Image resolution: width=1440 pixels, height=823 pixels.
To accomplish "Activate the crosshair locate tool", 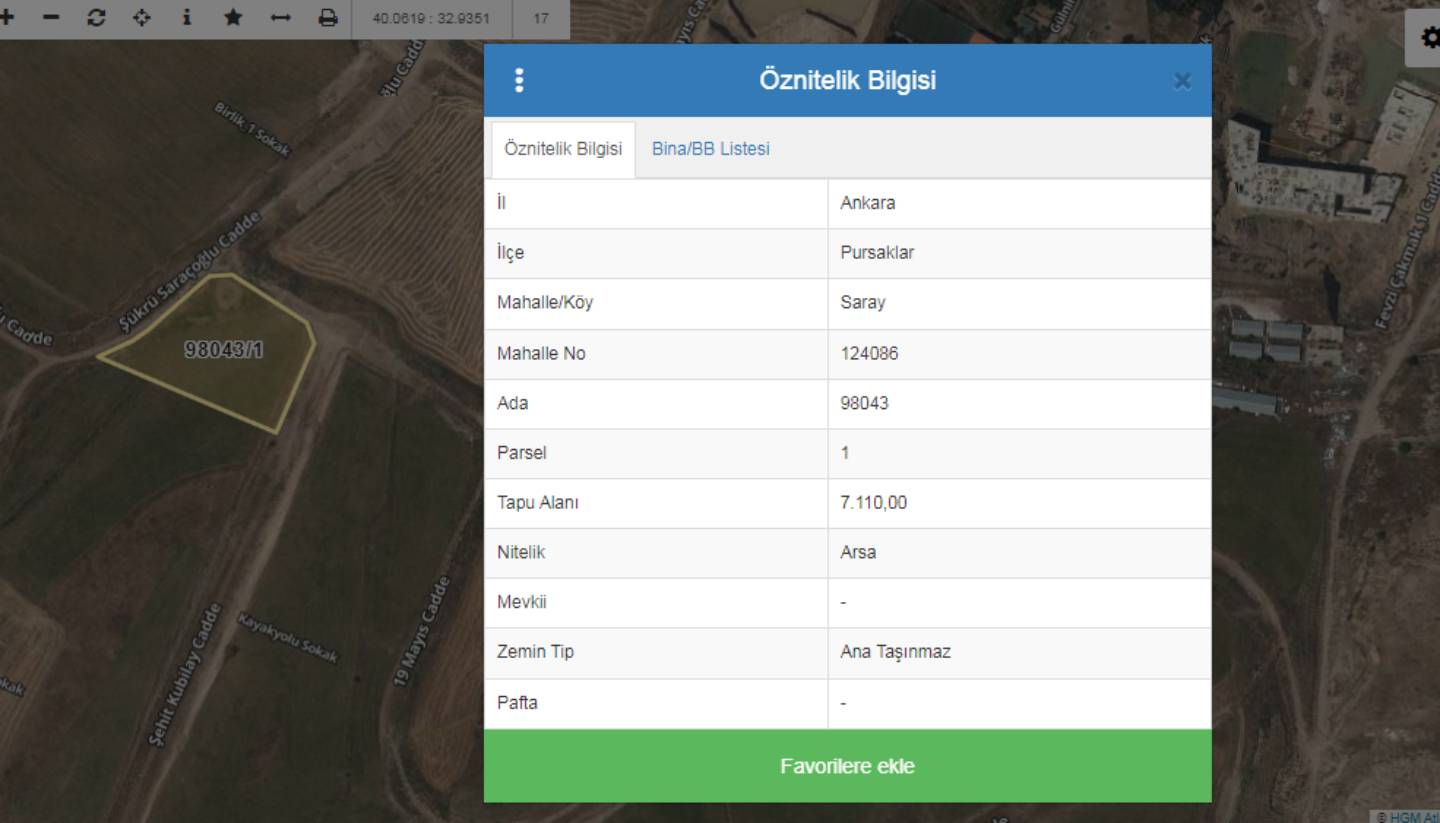I will click(x=142, y=18).
